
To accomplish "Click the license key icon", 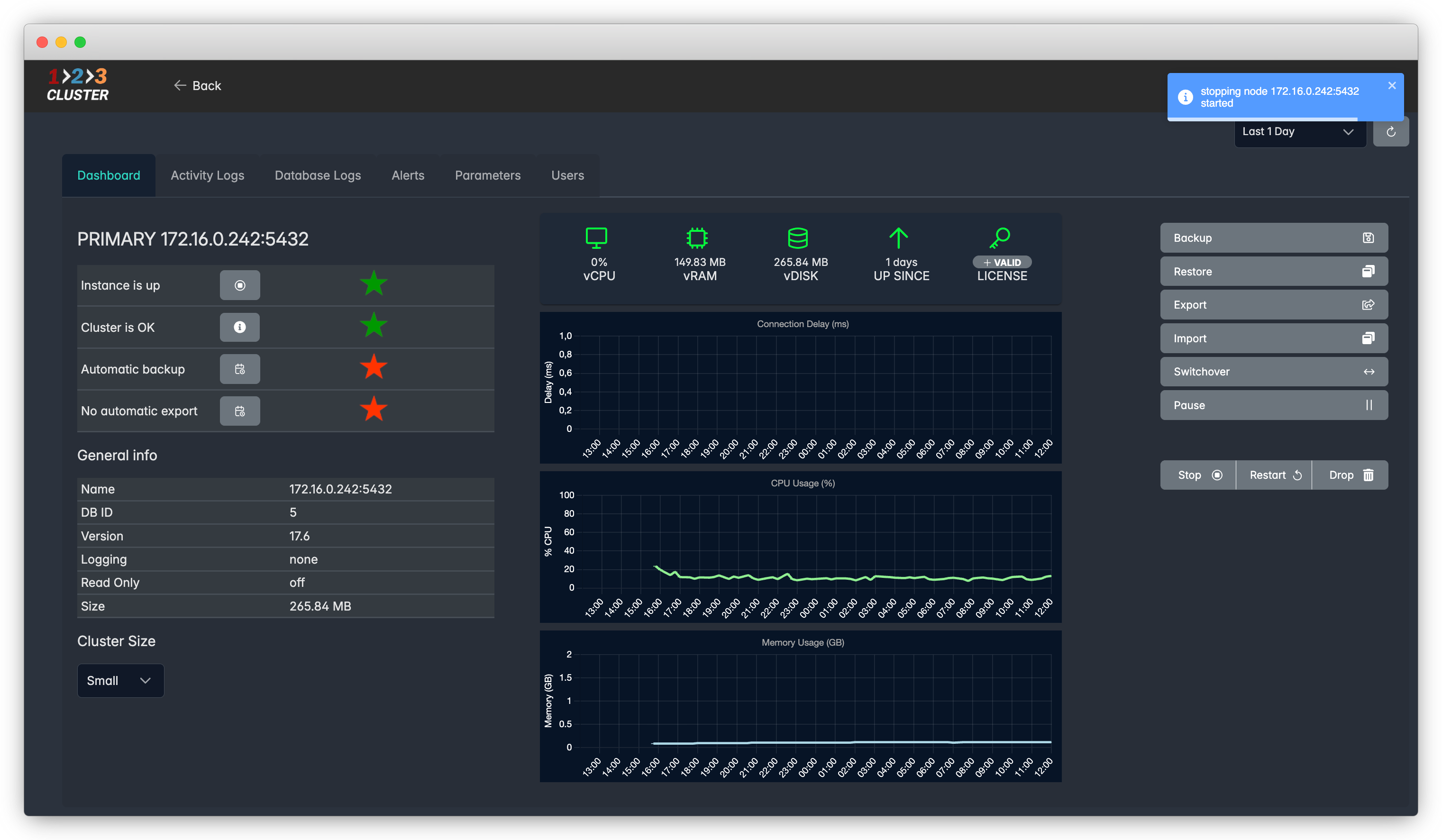I will 1000,237.
